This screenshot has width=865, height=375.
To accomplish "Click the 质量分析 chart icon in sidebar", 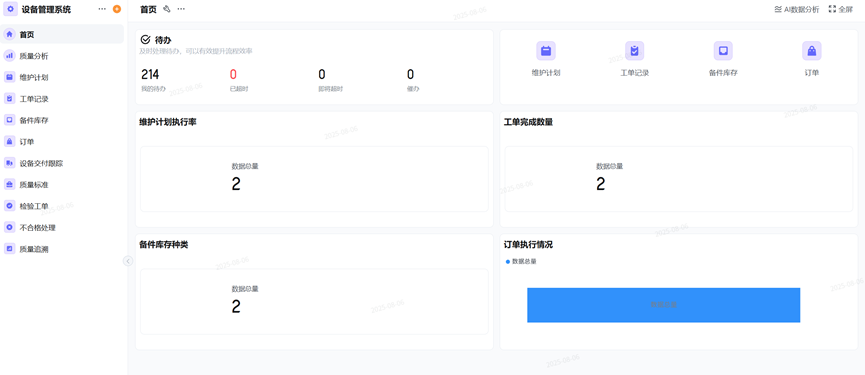I will [x=9, y=56].
